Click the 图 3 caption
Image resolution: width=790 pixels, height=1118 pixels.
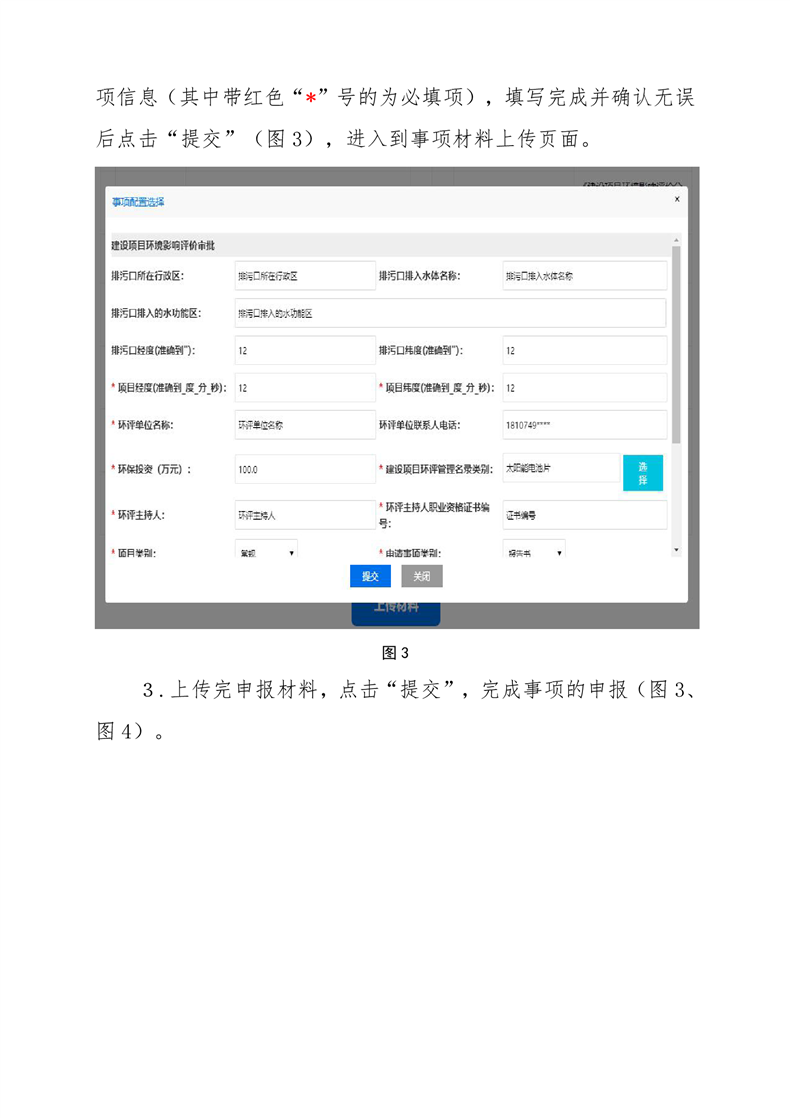tap(395, 652)
